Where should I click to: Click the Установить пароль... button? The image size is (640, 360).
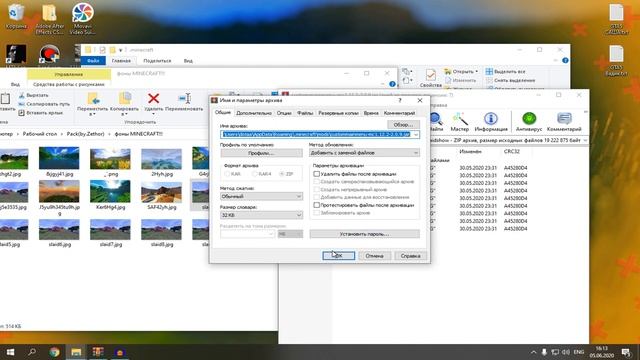364,234
